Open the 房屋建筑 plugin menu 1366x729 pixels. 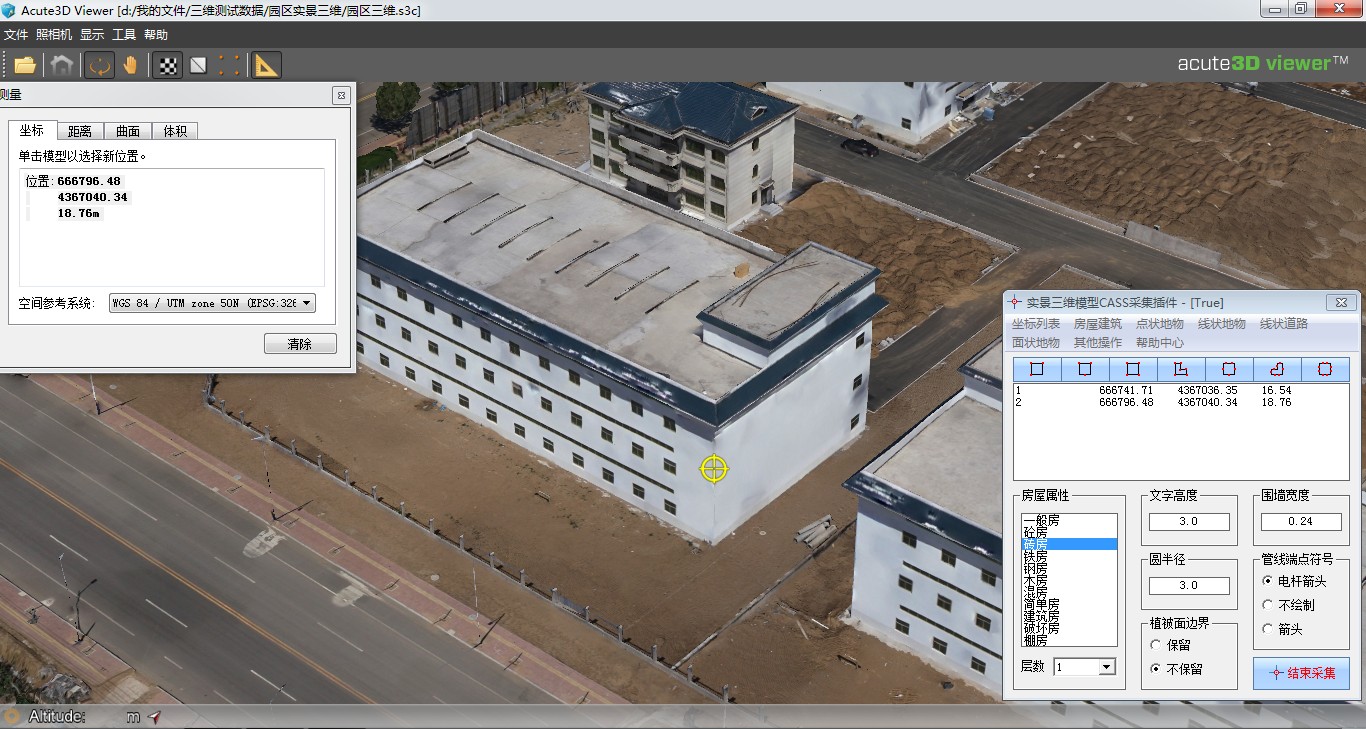click(1098, 324)
